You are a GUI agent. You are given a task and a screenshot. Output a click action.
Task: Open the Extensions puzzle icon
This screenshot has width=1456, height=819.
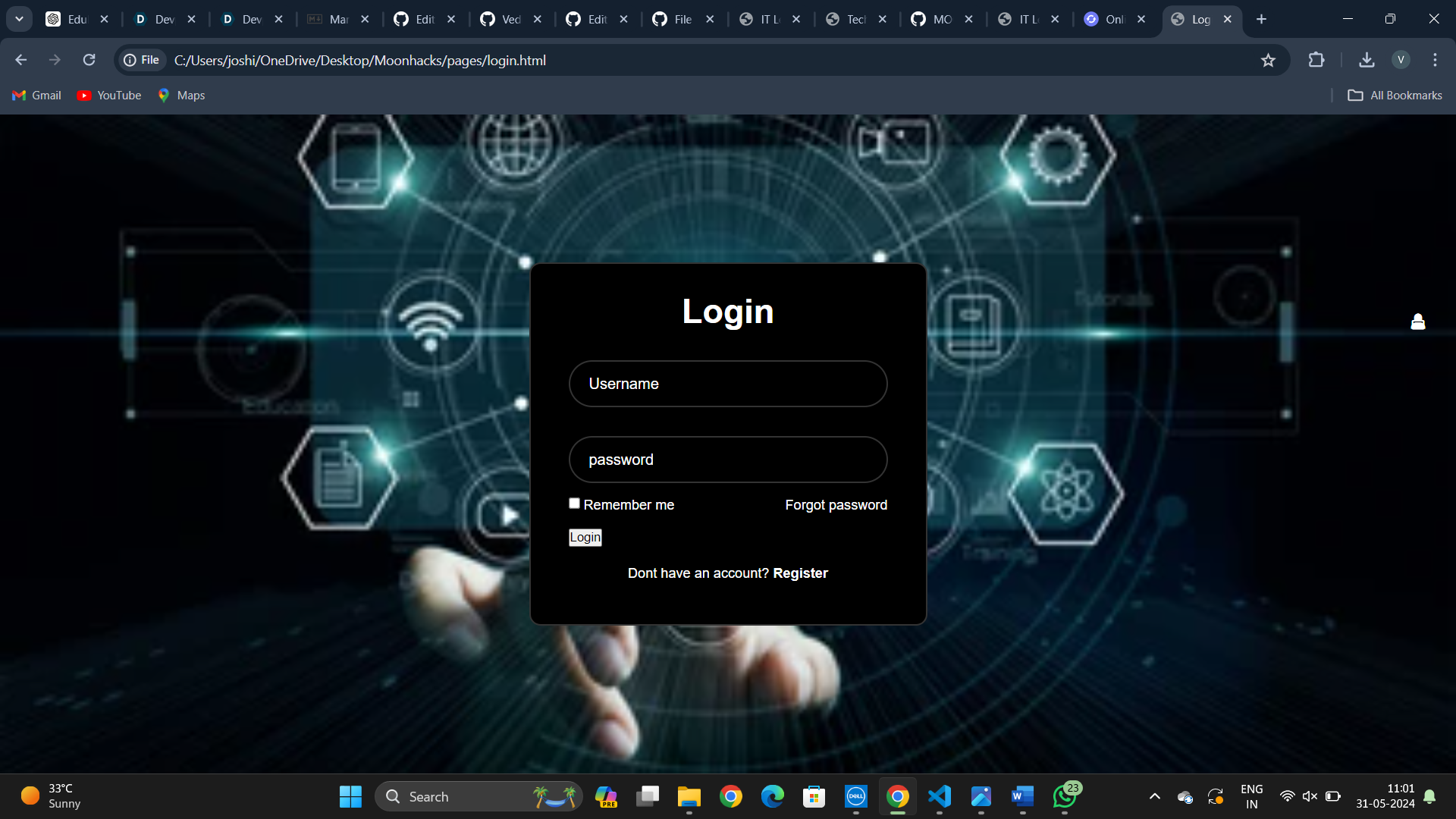[x=1316, y=60]
